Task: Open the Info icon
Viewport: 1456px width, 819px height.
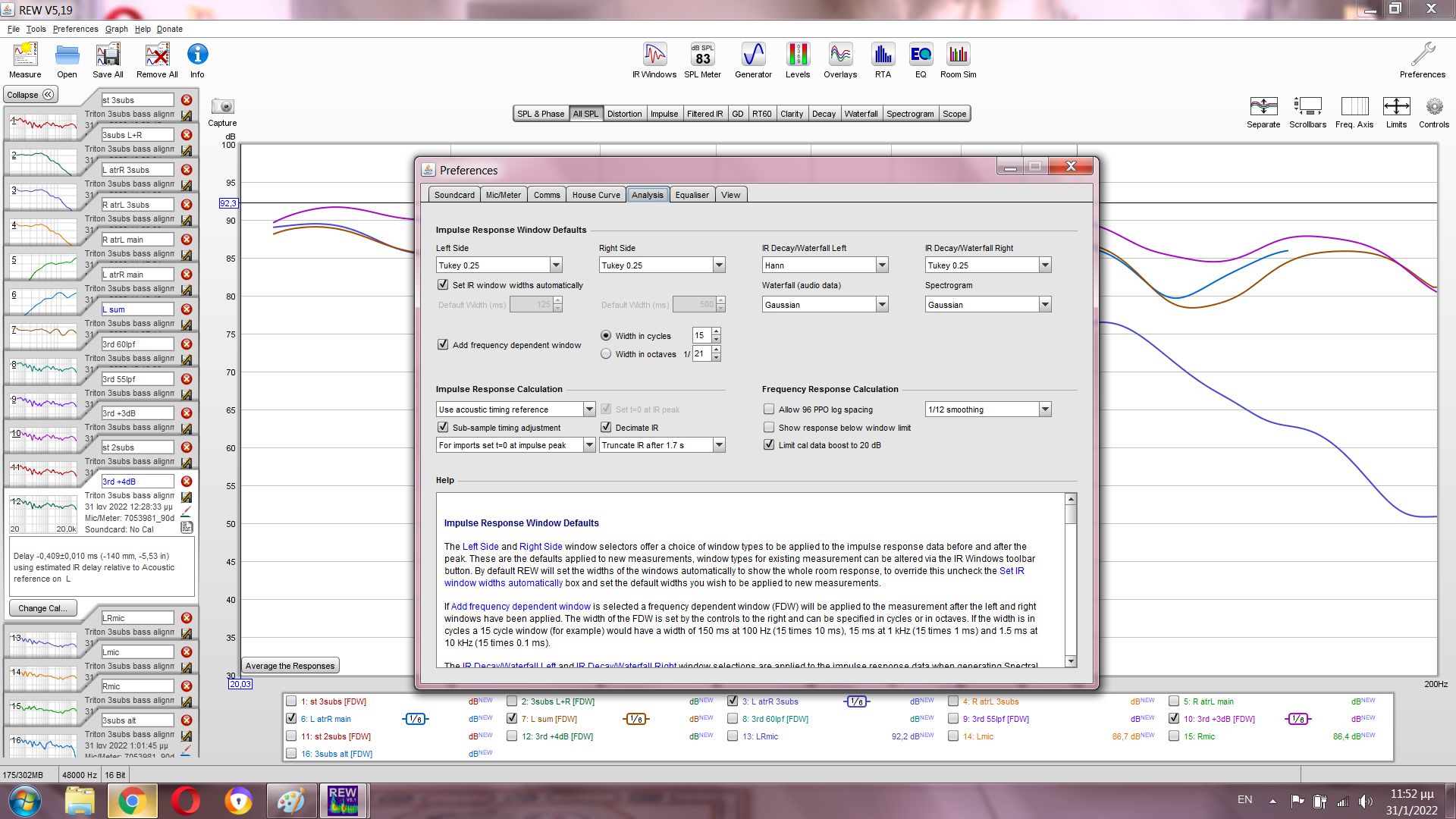Action: click(x=197, y=60)
